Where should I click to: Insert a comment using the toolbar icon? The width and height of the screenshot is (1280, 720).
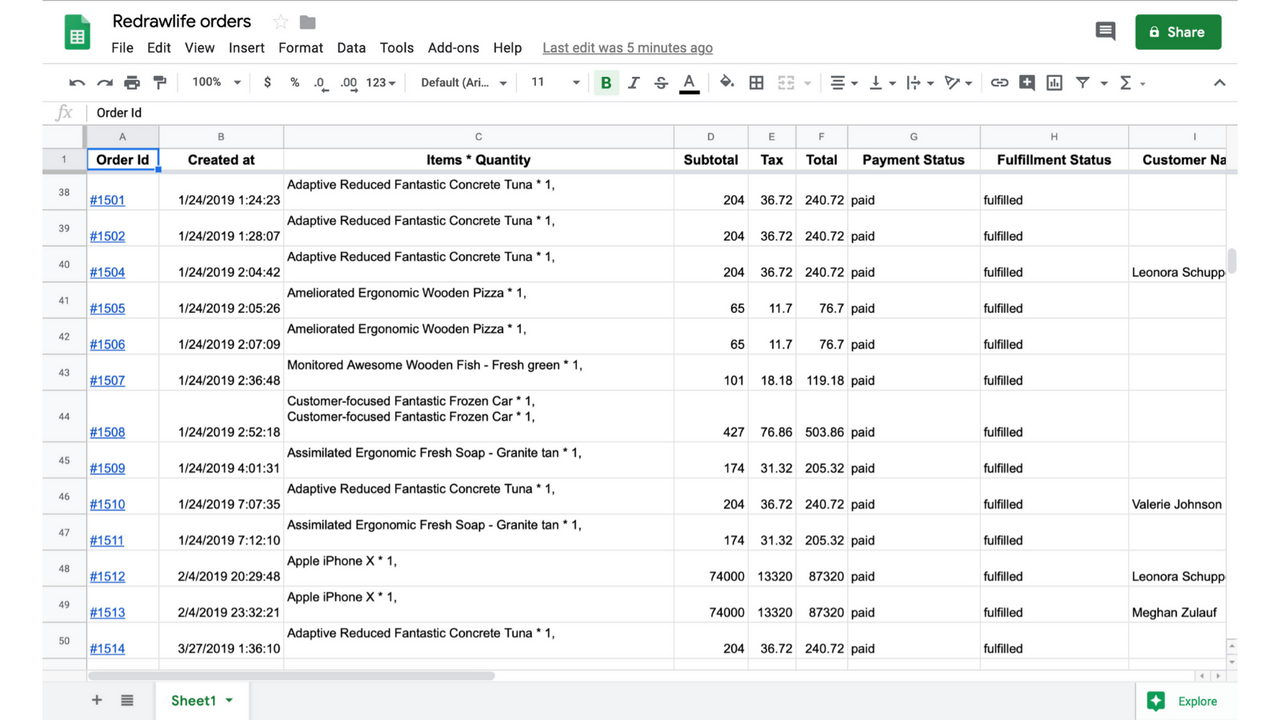coord(1026,82)
